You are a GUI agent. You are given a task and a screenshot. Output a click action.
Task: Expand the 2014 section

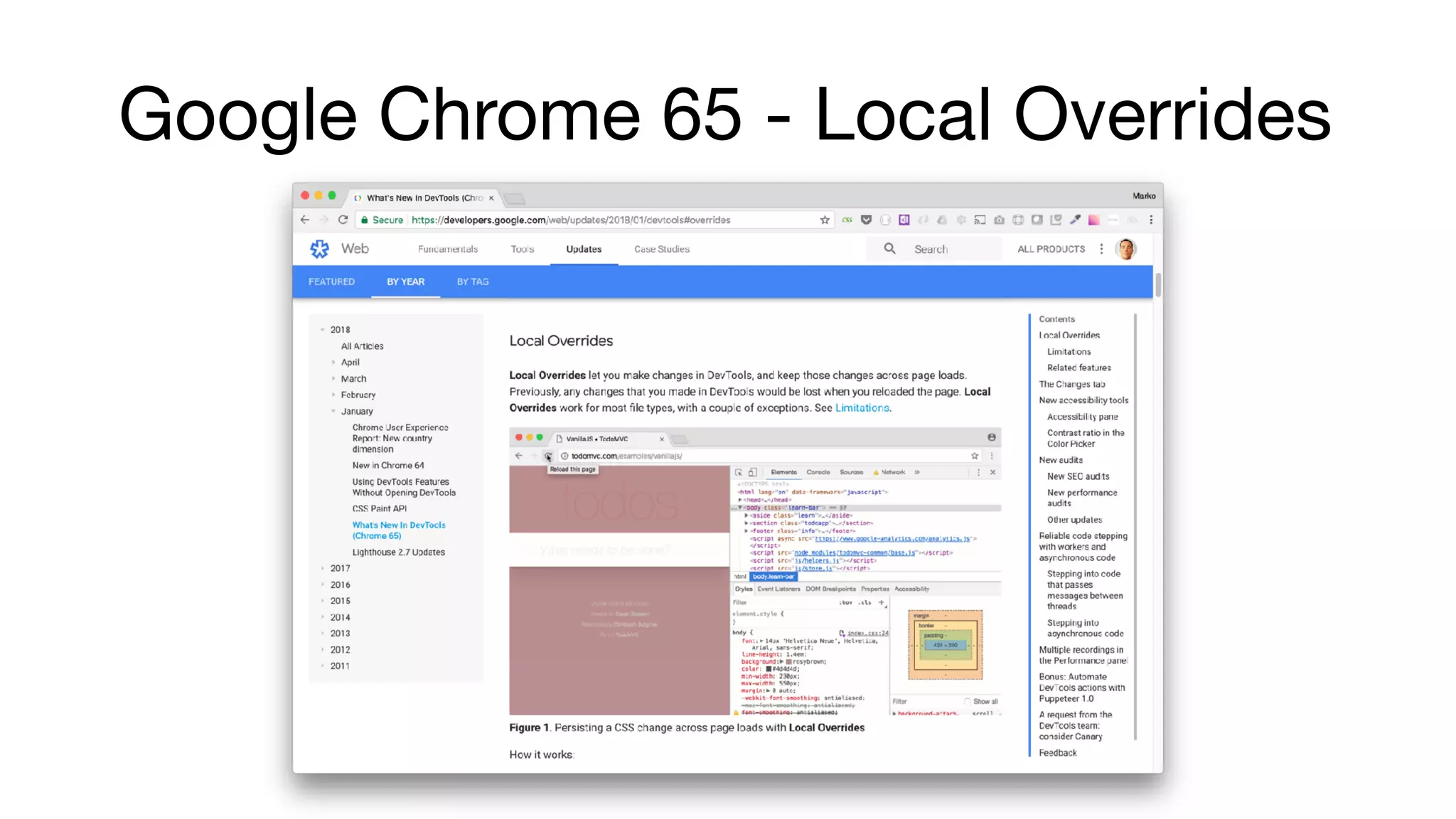tap(323, 617)
